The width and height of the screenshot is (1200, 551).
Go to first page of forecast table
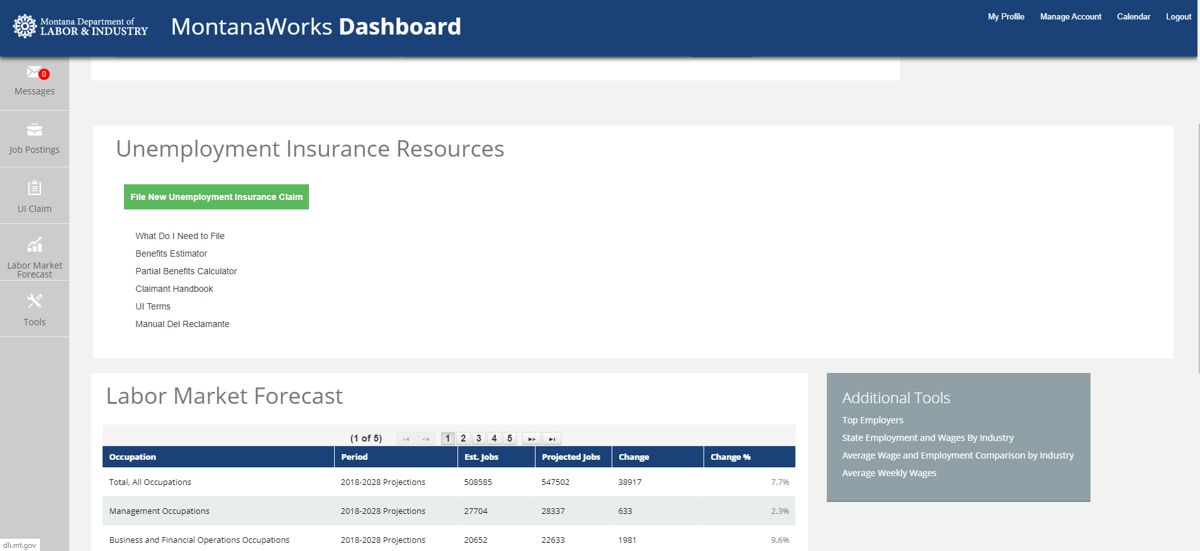(x=406, y=439)
